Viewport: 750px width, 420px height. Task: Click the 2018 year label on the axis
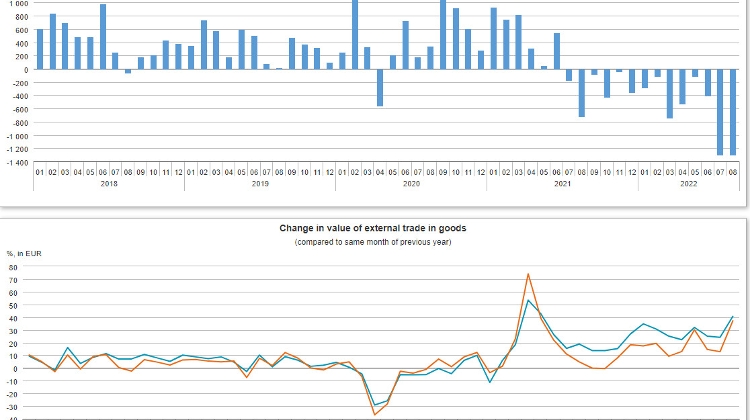point(109,184)
